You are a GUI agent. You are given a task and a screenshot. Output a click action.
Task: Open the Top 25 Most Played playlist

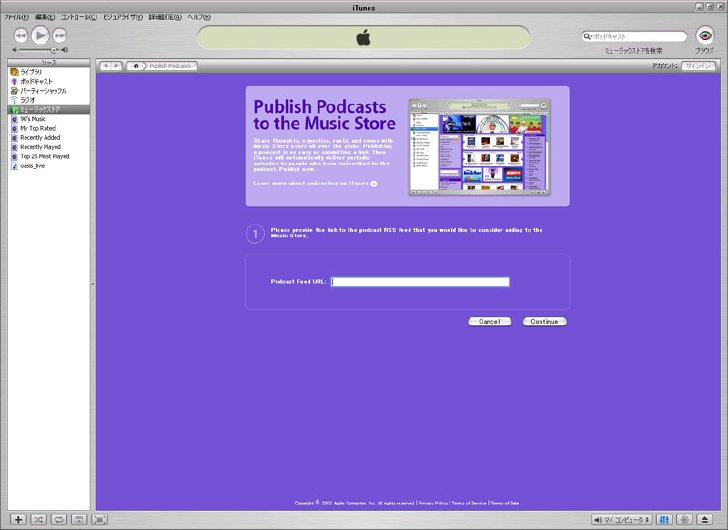click(49, 156)
